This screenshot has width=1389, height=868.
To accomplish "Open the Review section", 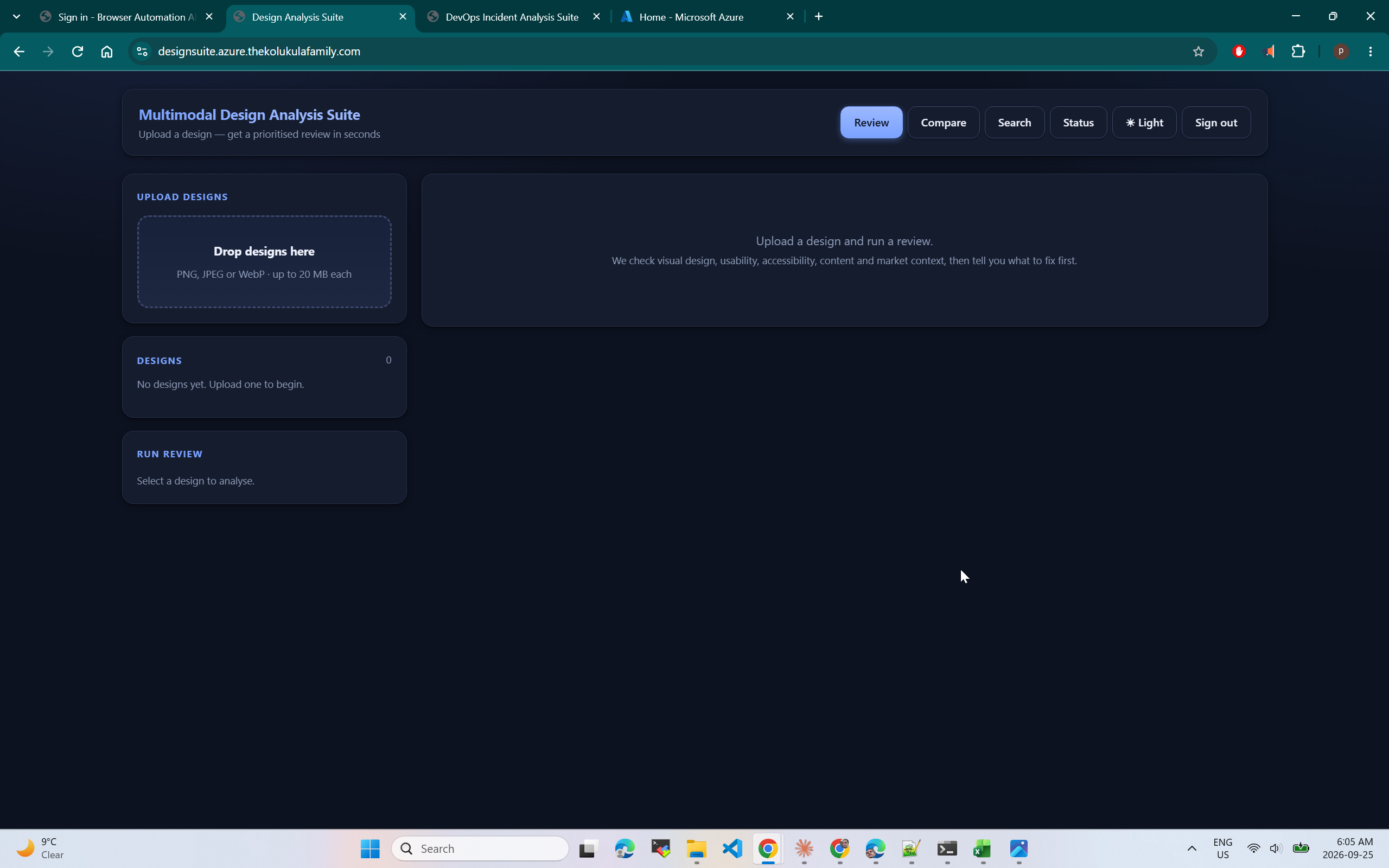I will click(x=871, y=122).
